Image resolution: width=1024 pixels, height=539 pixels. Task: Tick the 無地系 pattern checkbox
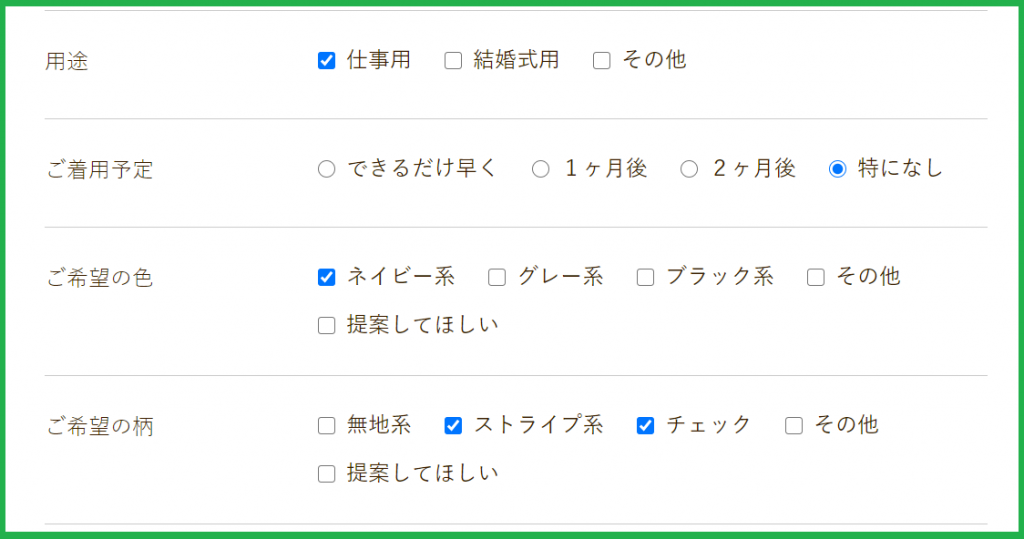(326, 426)
